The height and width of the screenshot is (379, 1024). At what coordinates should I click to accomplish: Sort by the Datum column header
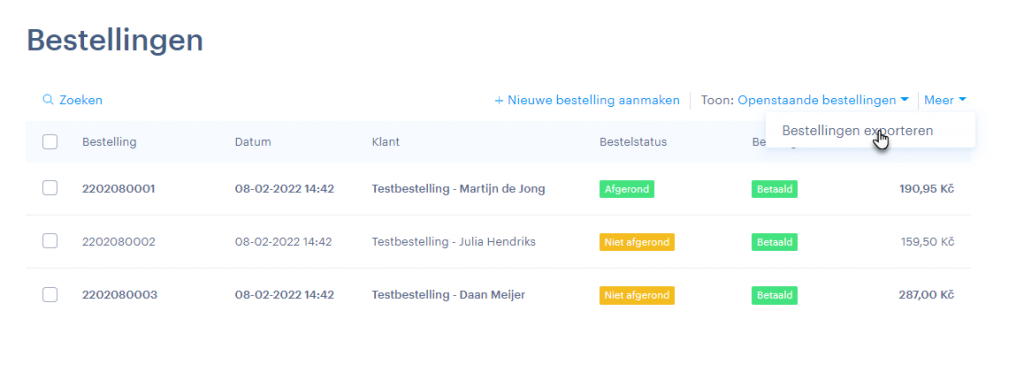coord(253,142)
